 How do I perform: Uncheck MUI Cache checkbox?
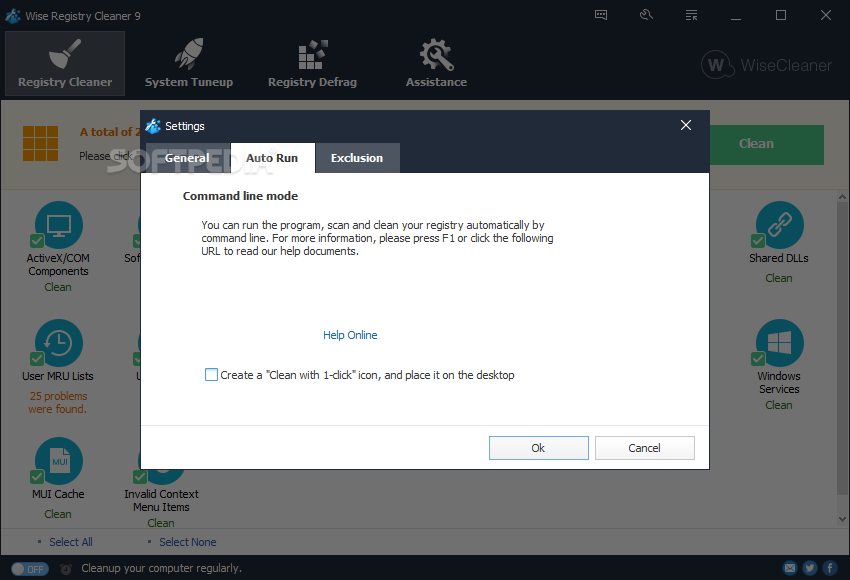point(37,476)
